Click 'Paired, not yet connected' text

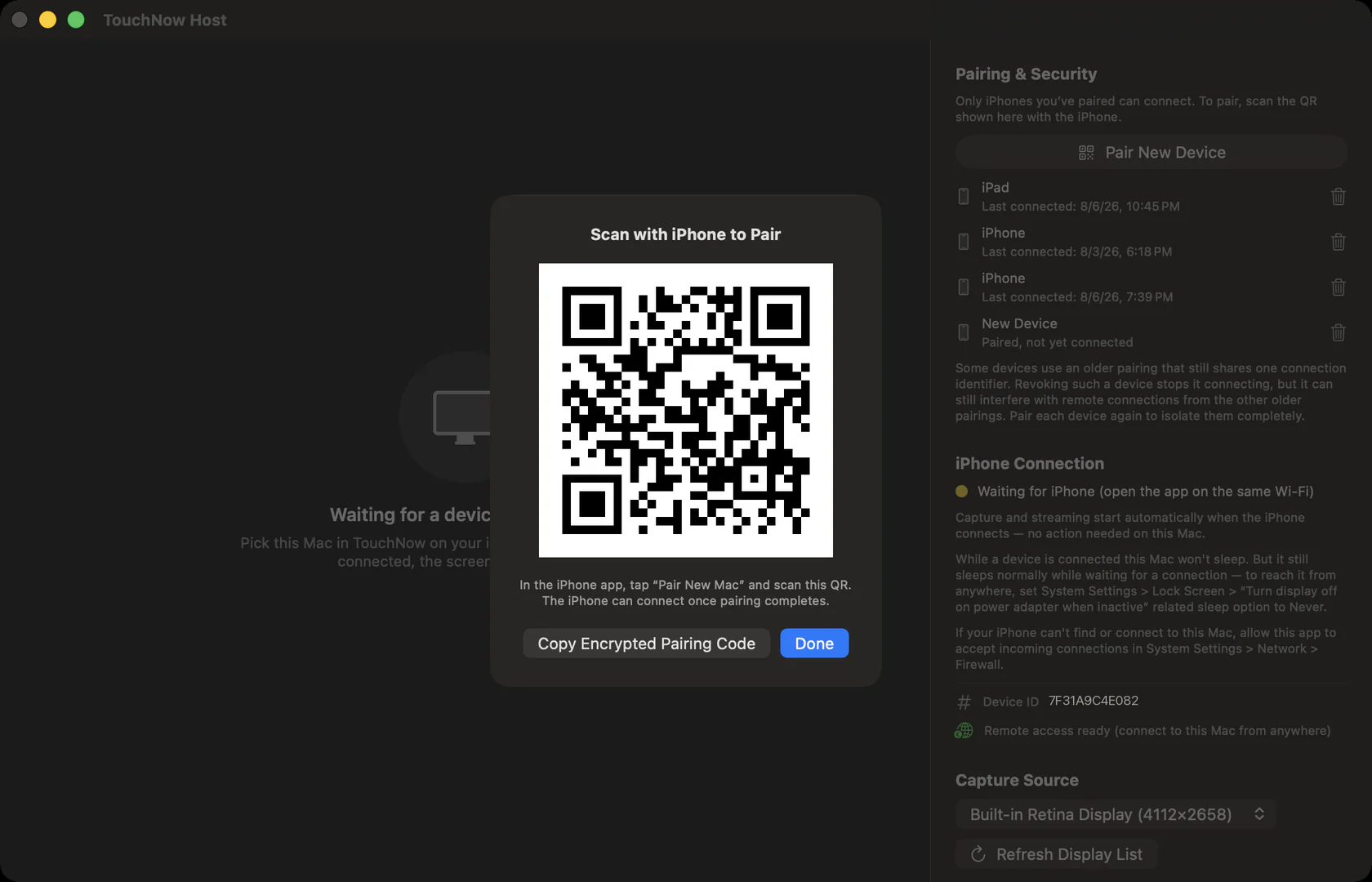(1057, 342)
